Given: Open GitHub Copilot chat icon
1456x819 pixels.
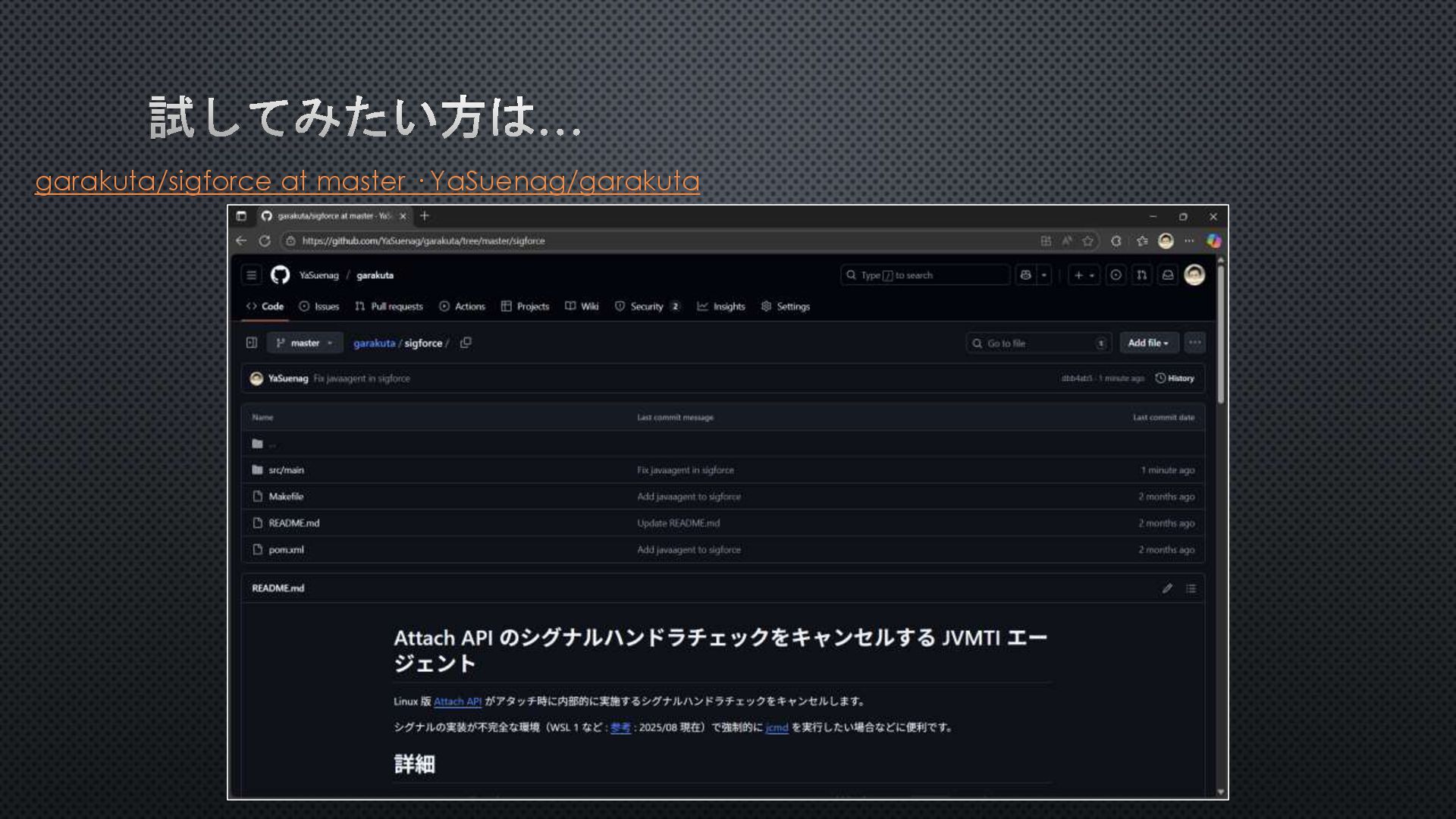Looking at the screenshot, I should point(1026,275).
